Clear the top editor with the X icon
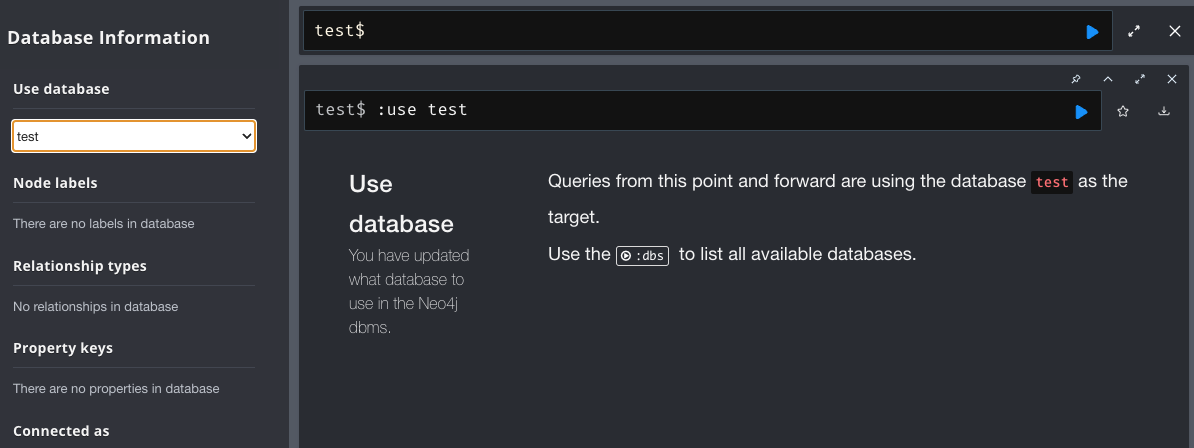Viewport: 1194px width, 448px height. coord(1174,31)
